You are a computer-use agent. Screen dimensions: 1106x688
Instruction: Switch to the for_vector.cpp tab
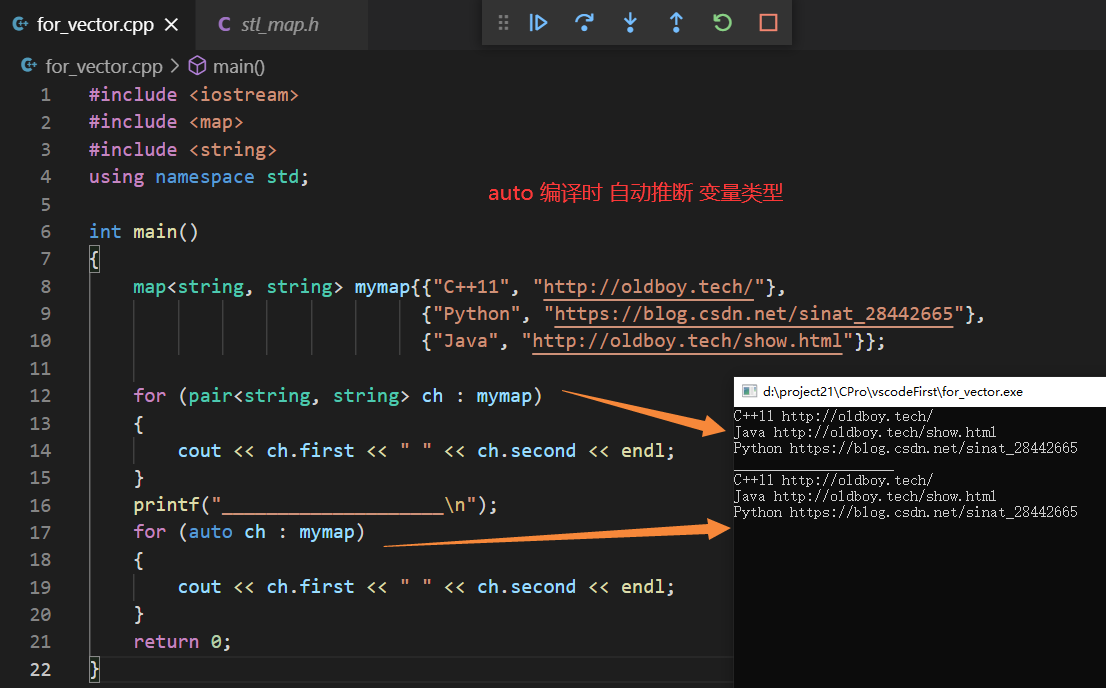pyautogui.click(x=95, y=25)
